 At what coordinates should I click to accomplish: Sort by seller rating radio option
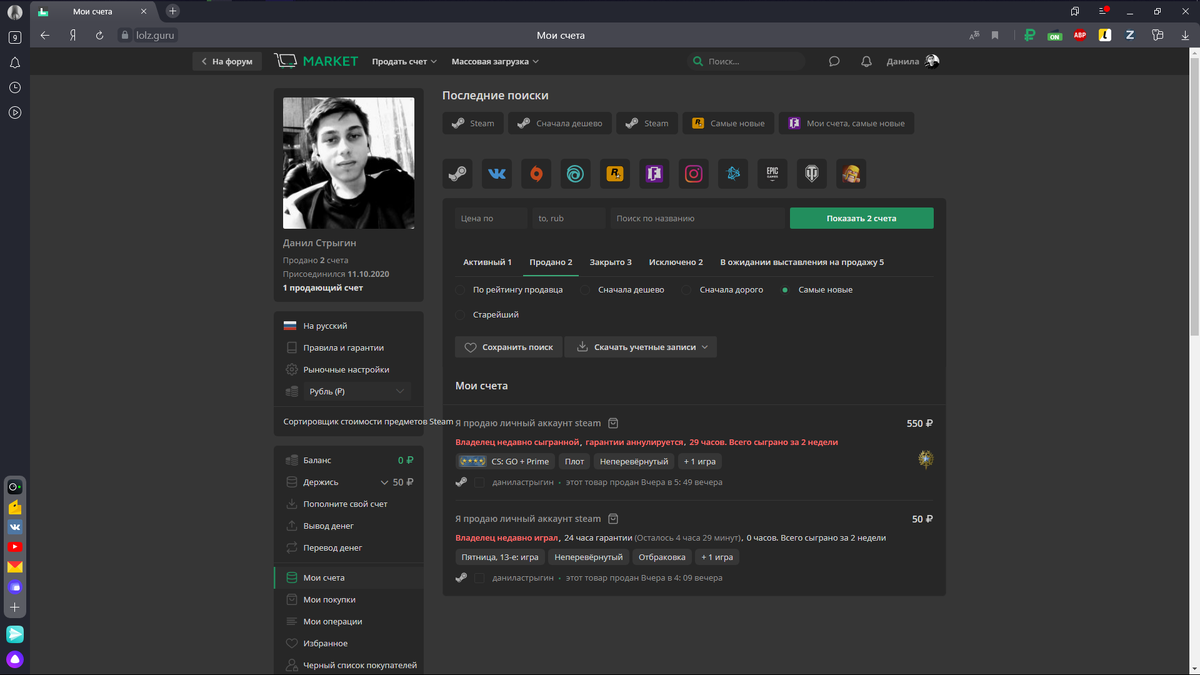[x=460, y=290]
